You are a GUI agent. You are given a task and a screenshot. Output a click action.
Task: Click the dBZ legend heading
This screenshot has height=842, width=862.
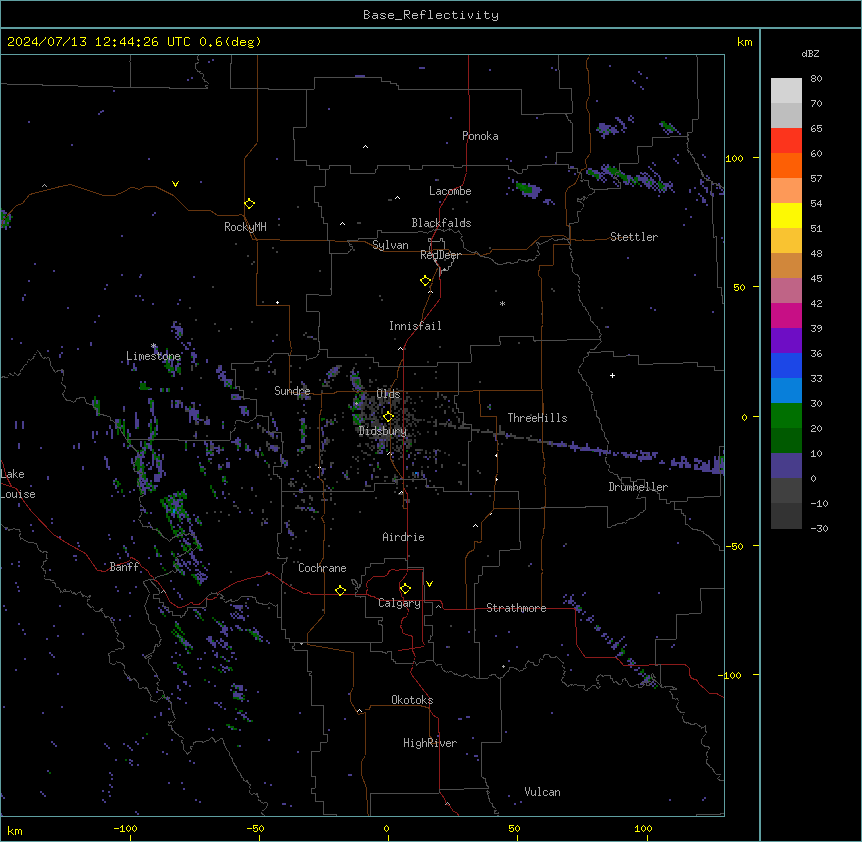(x=810, y=53)
